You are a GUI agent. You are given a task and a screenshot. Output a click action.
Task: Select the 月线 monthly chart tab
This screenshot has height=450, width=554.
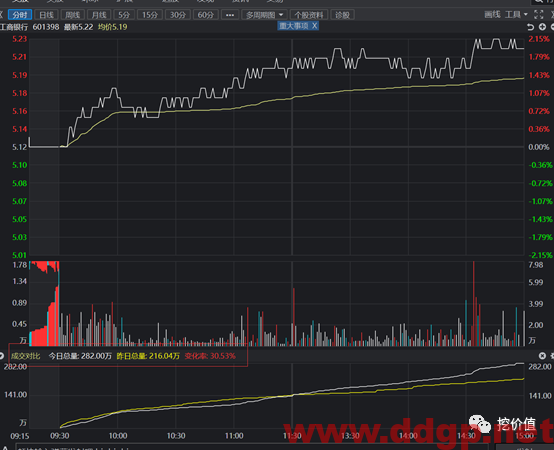[99, 15]
